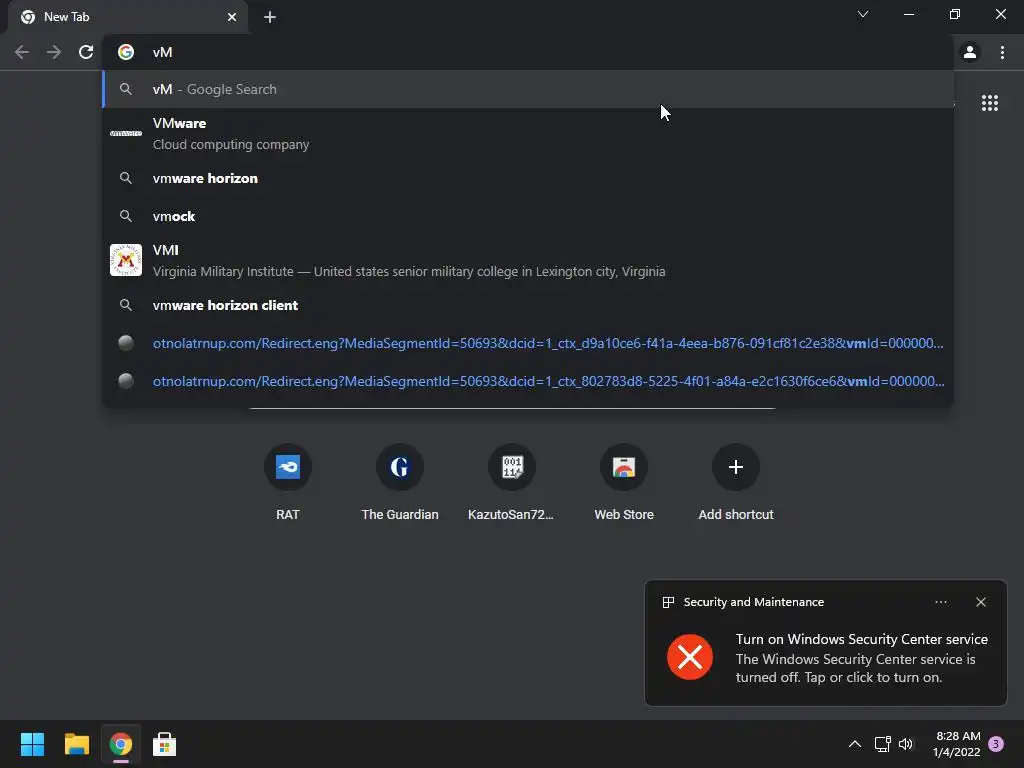Open File Explorer from the taskbar

(77, 744)
